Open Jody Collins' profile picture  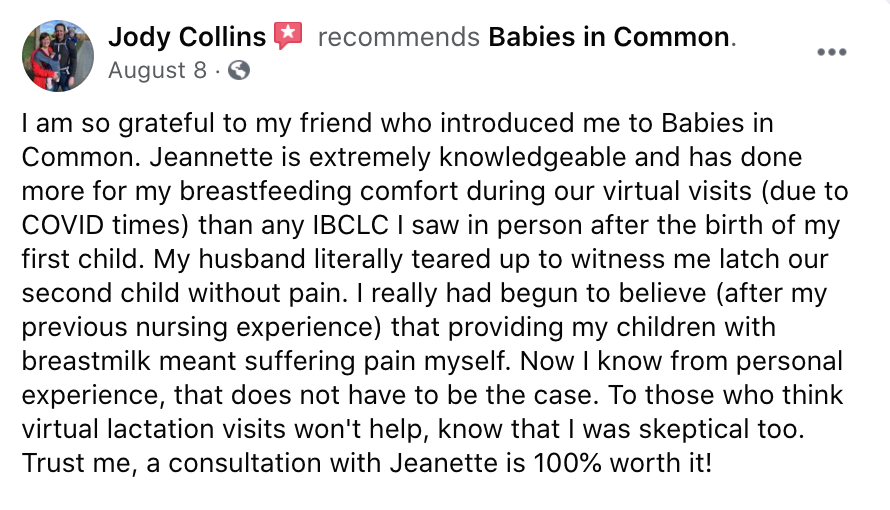point(57,56)
